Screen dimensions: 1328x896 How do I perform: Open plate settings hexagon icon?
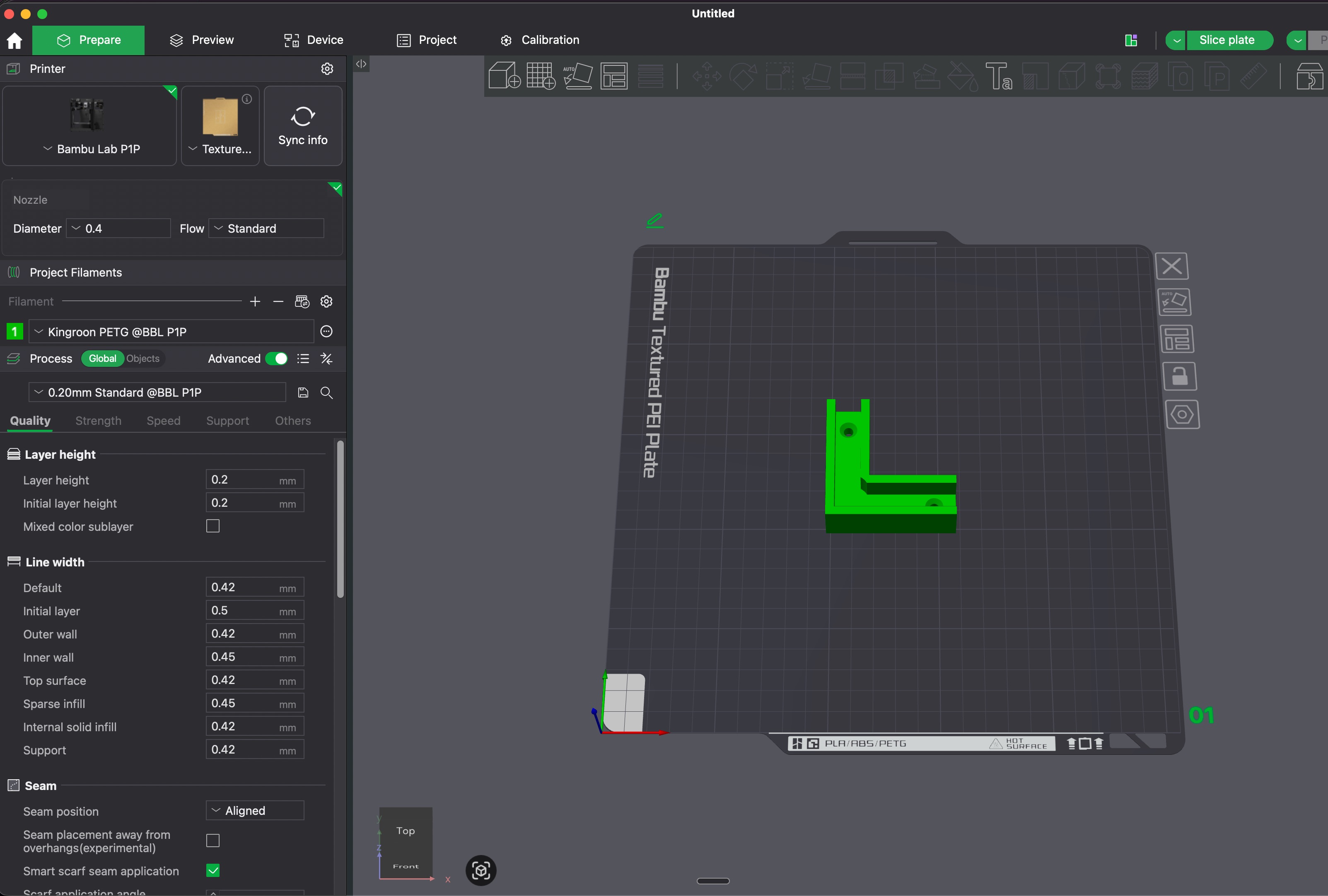(1182, 414)
